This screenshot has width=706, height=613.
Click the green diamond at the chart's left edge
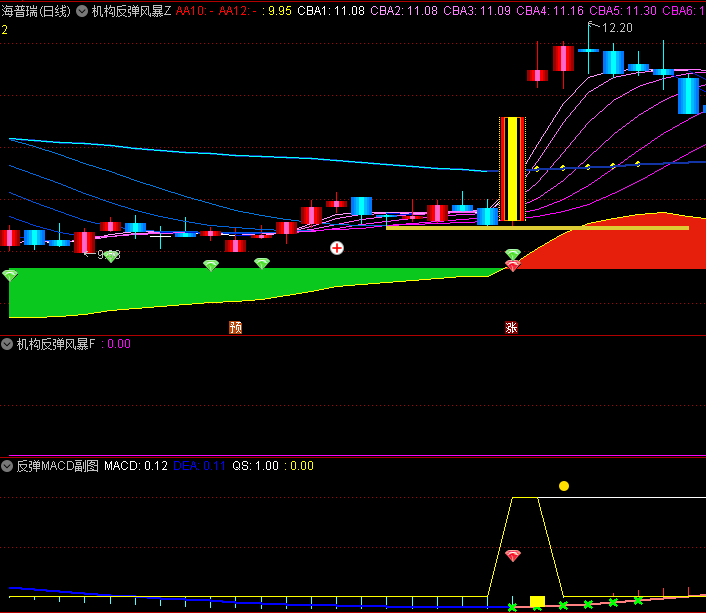pos(9,275)
